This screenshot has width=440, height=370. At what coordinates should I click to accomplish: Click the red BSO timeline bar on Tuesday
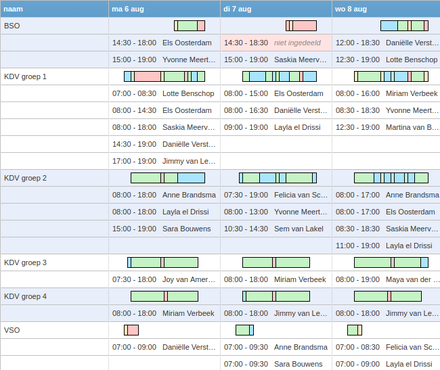[x=301, y=26]
